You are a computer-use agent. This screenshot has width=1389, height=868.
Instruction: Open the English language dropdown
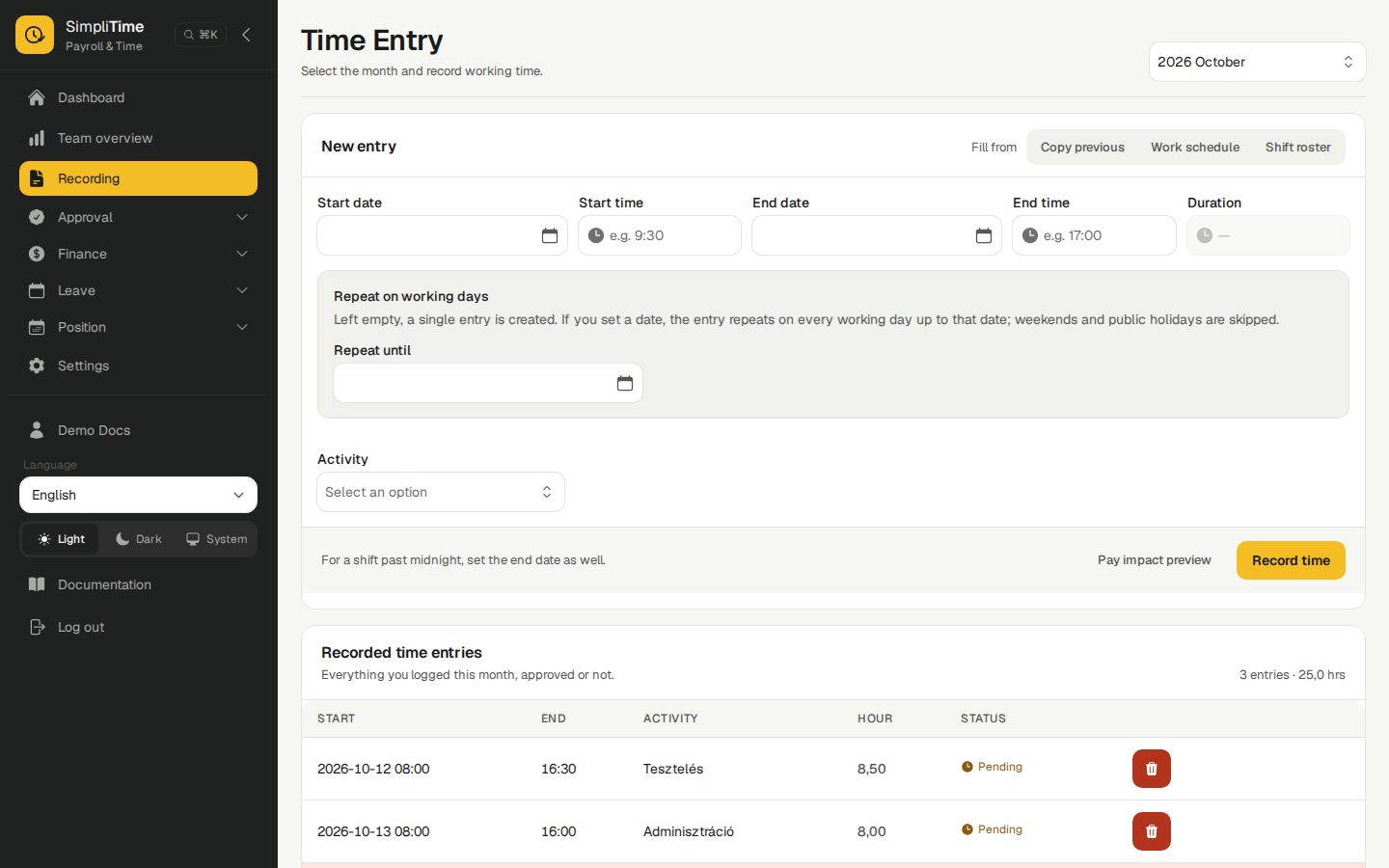point(138,495)
